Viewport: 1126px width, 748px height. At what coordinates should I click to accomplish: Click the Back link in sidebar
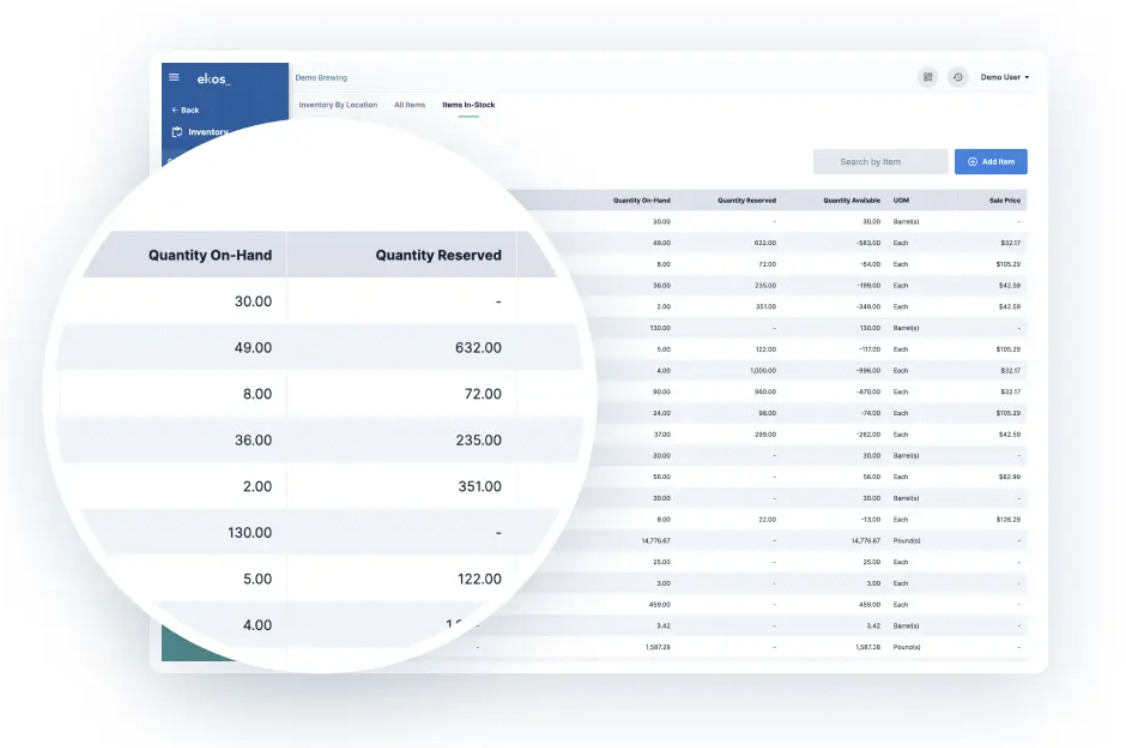(x=188, y=110)
